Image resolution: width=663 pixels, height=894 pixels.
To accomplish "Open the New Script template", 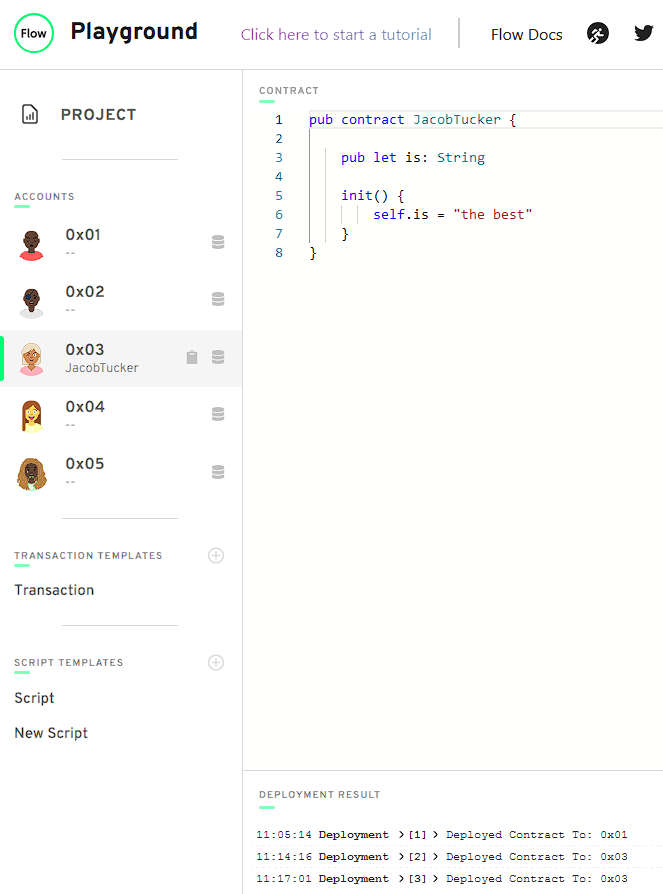I will click(x=51, y=733).
